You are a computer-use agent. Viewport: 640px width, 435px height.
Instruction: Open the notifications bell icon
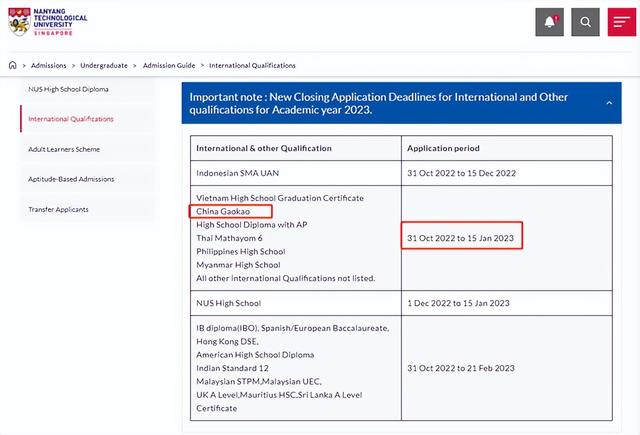(x=550, y=21)
